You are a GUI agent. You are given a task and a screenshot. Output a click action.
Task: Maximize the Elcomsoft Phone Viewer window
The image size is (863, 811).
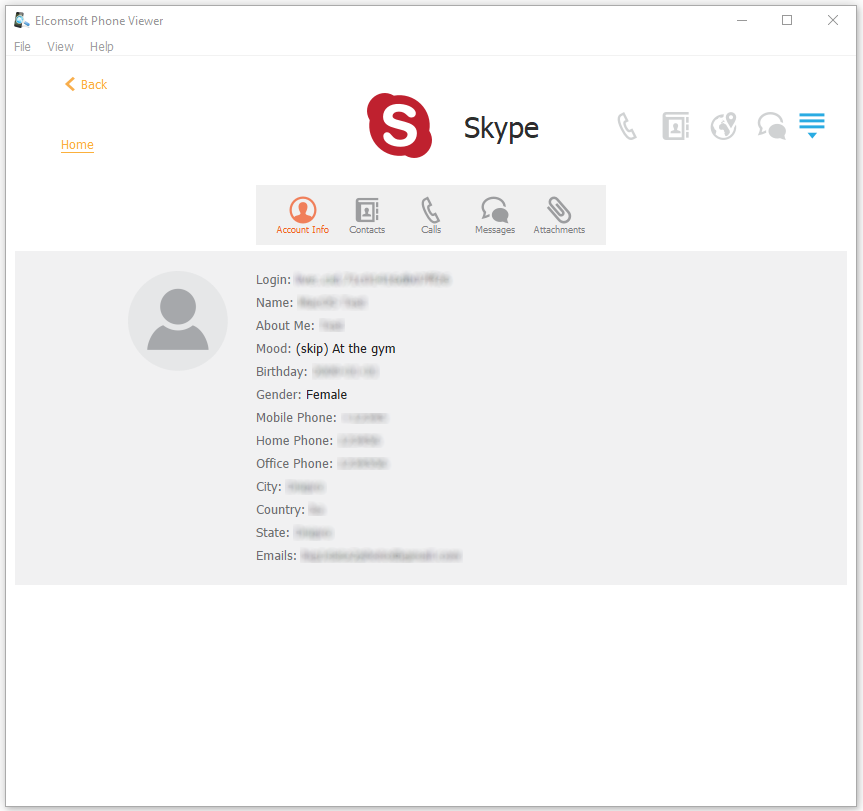(x=787, y=20)
